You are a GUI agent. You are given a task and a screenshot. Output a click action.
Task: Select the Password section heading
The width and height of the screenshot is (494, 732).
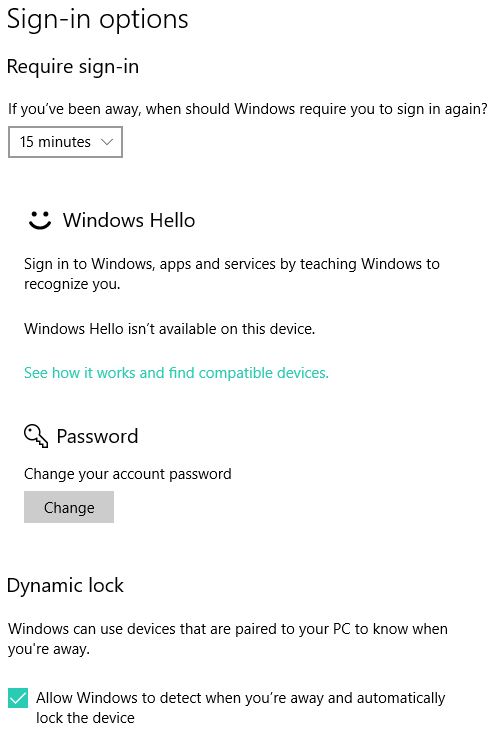[x=97, y=436]
